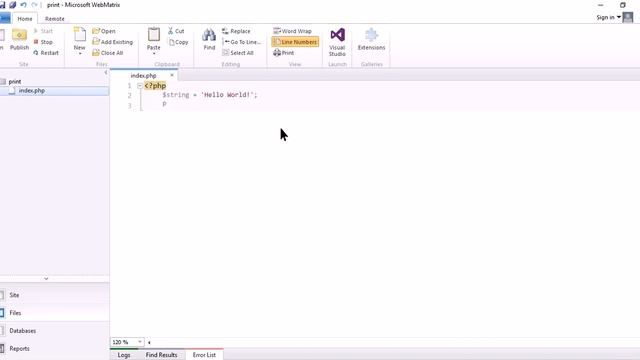
Task: Open the Reports workspace
Action: click(x=19, y=349)
